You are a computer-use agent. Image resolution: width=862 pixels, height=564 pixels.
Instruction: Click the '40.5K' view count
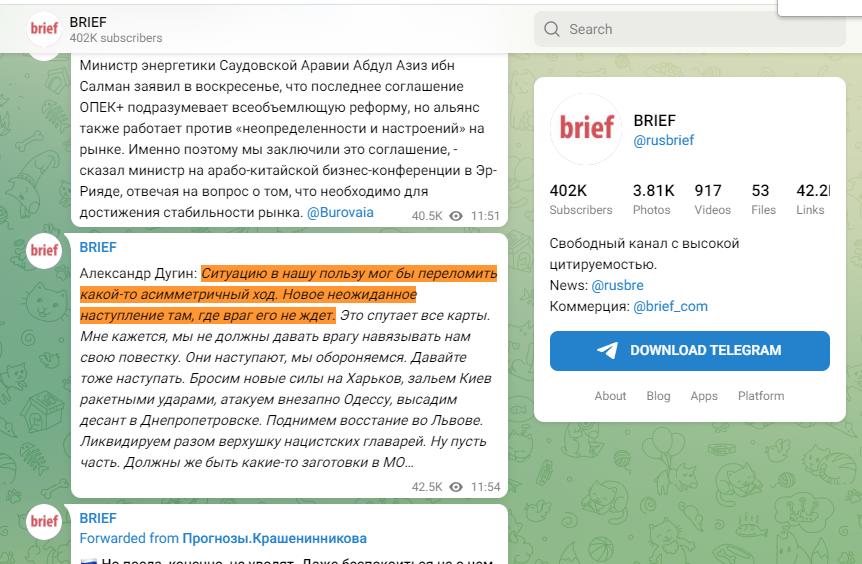427,216
